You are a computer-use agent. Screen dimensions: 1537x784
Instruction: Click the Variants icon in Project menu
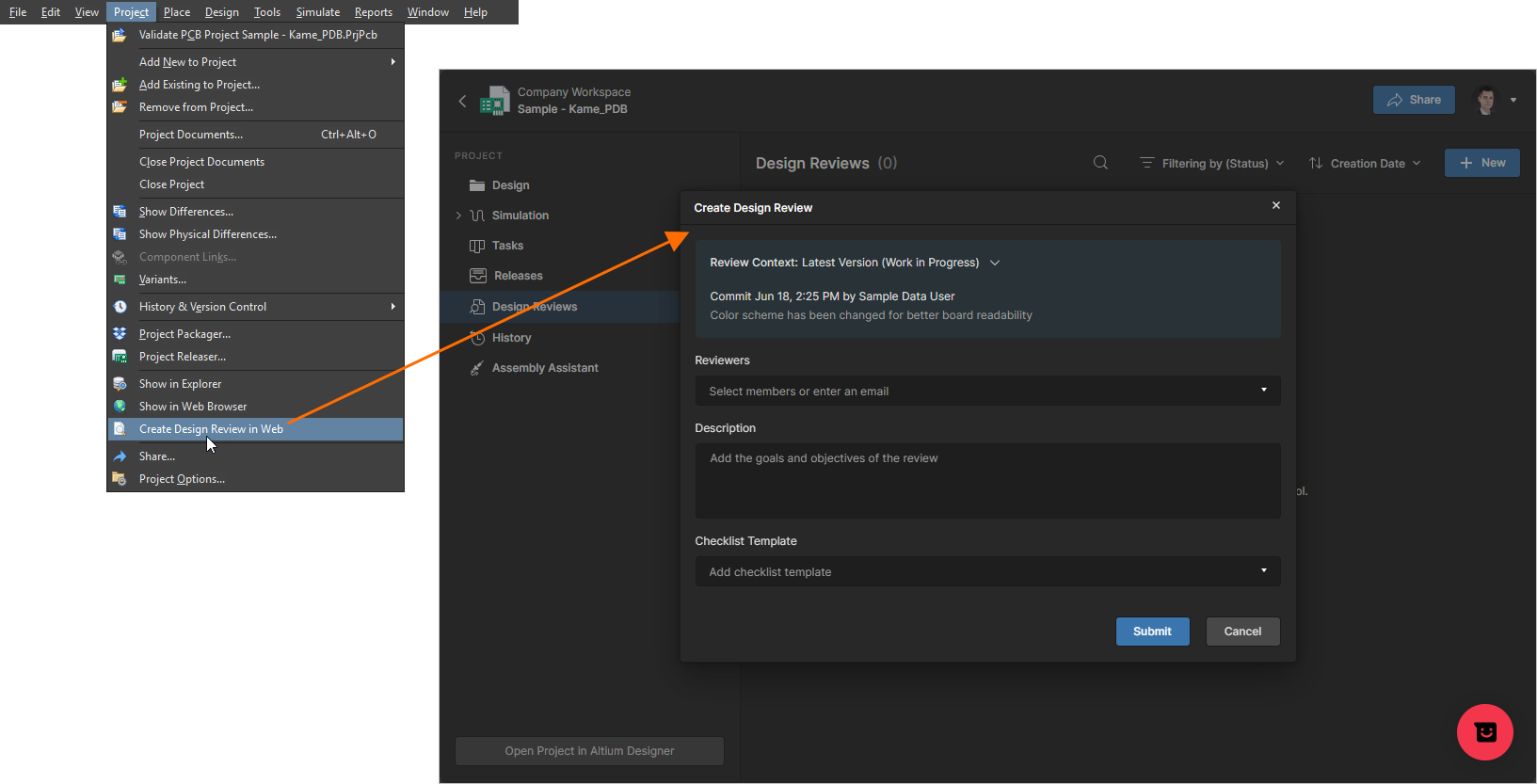(x=120, y=280)
